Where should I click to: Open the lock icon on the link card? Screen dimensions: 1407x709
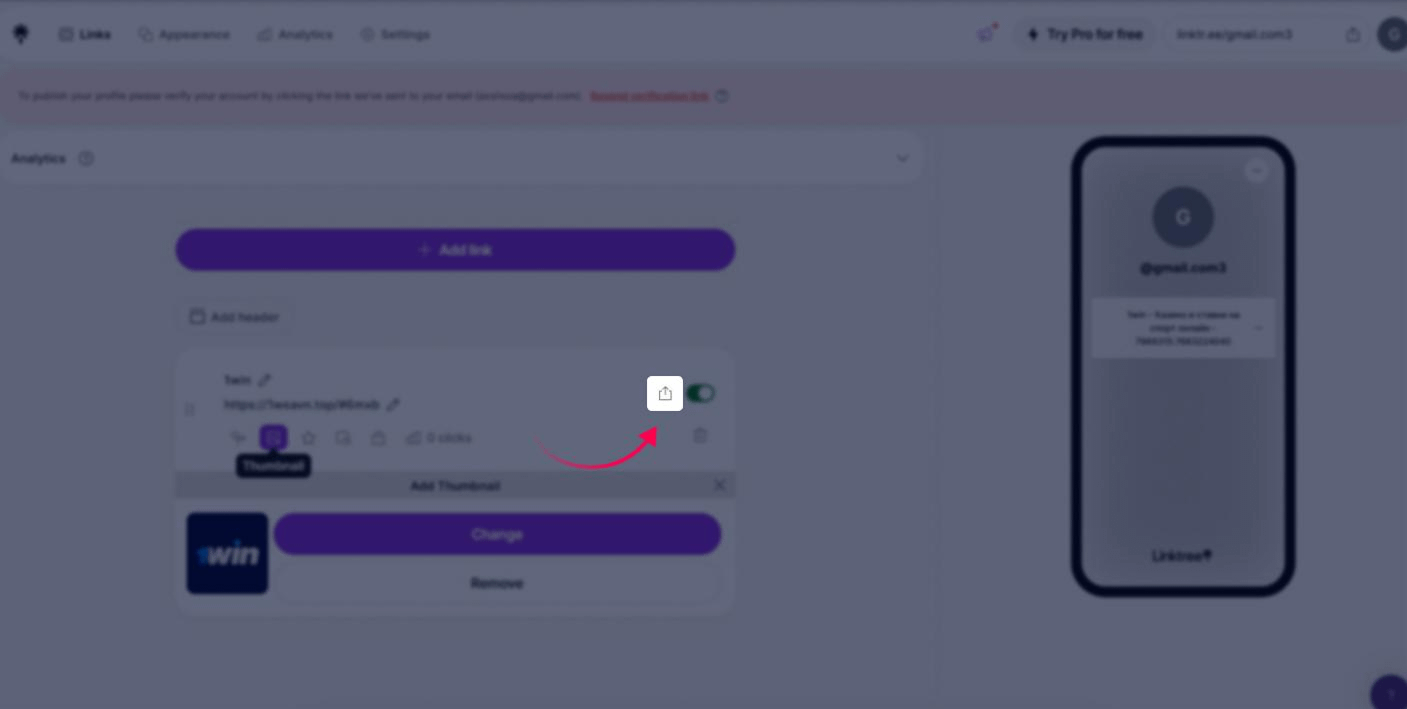pyautogui.click(x=378, y=438)
